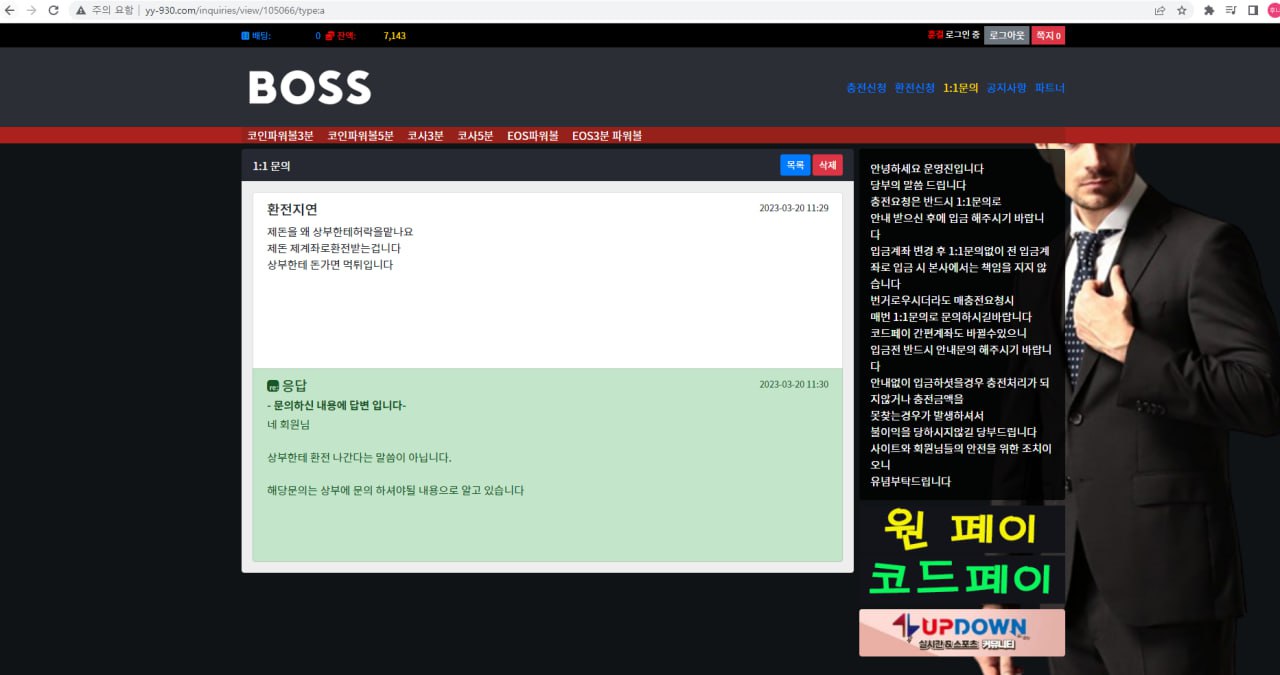Image resolution: width=1280 pixels, height=675 pixels.
Task: Open the browser extensions puzzle icon
Action: pos(1208,10)
